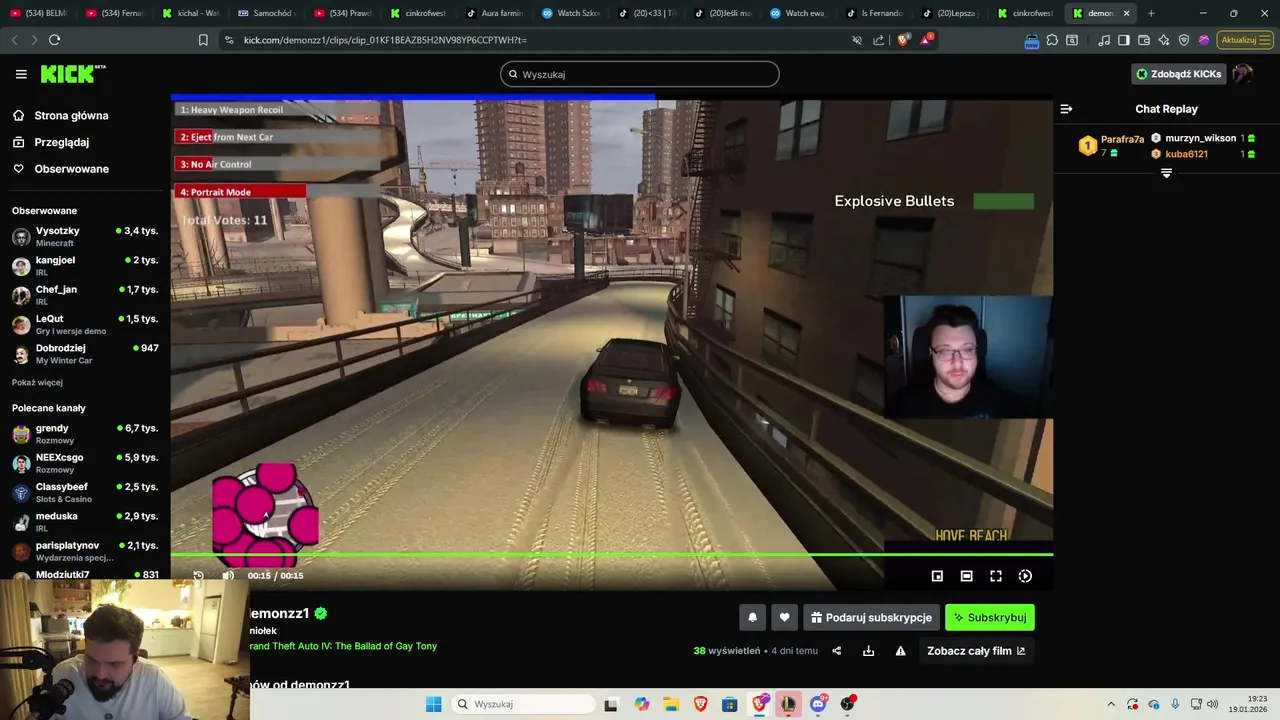Image resolution: width=1280 pixels, height=720 pixels.
Task: Open Brave Leo AI sparkle icon
Action: coord(1164,40)
